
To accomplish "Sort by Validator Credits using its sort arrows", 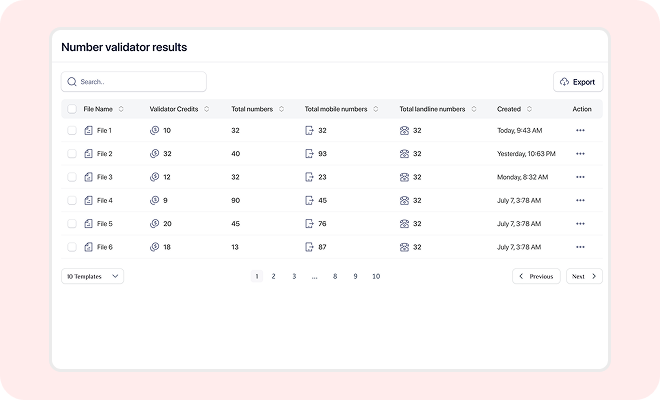I will [x=207, y=109].
